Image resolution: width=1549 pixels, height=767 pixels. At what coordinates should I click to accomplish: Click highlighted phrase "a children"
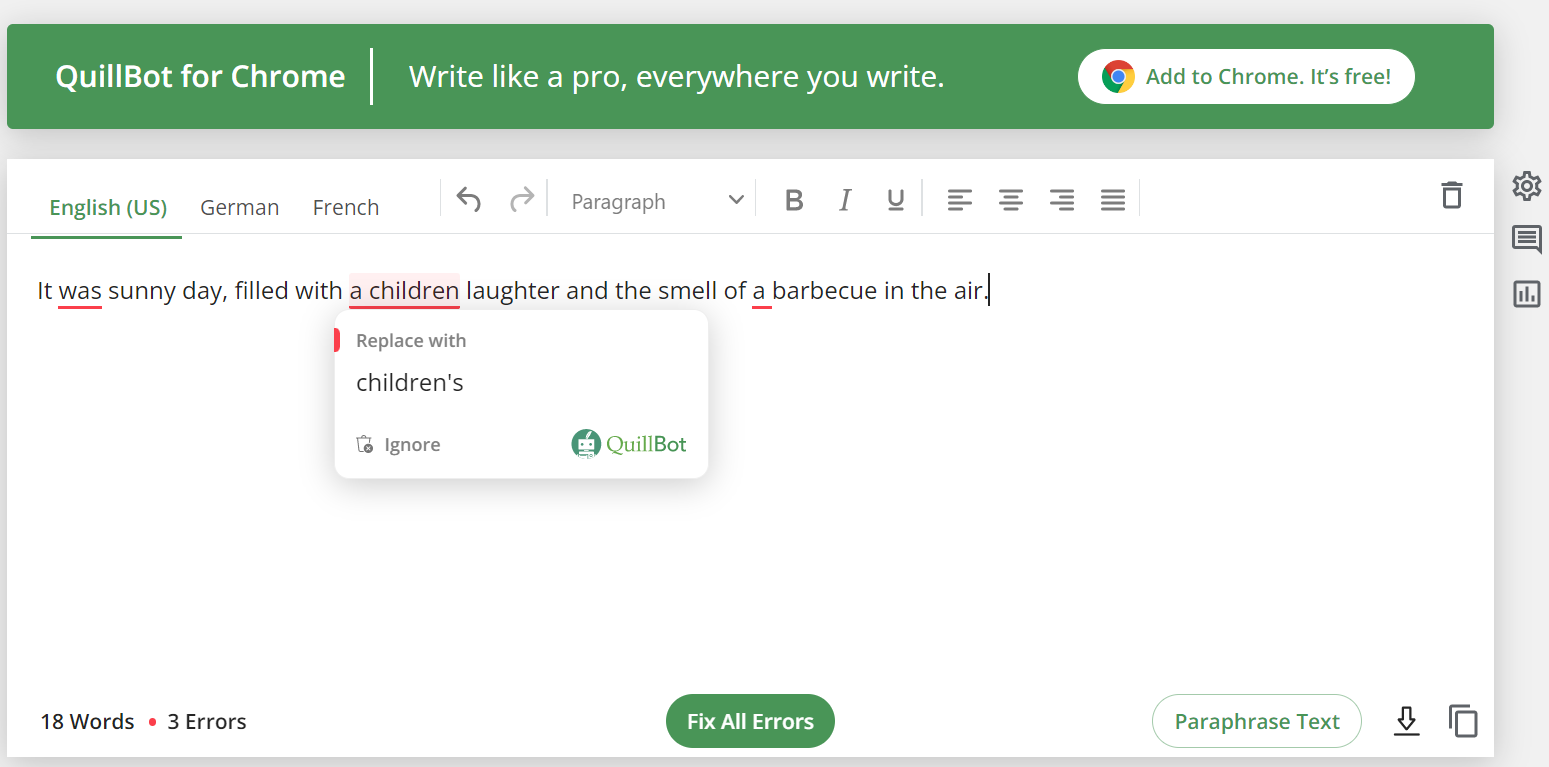404,291
